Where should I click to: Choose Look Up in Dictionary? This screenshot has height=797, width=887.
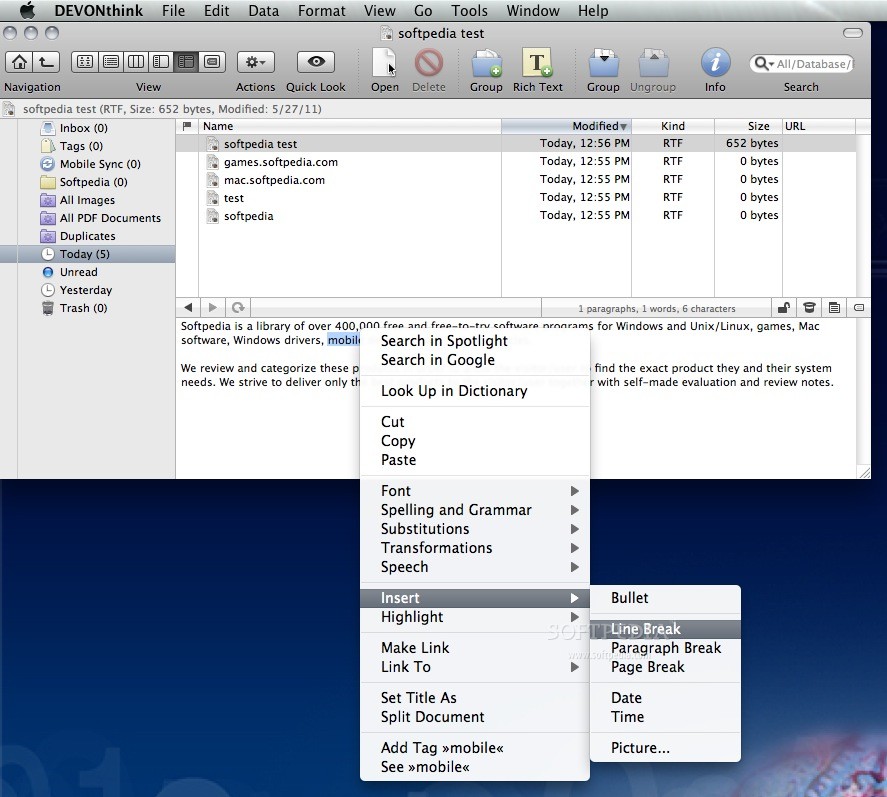(475, 391)
